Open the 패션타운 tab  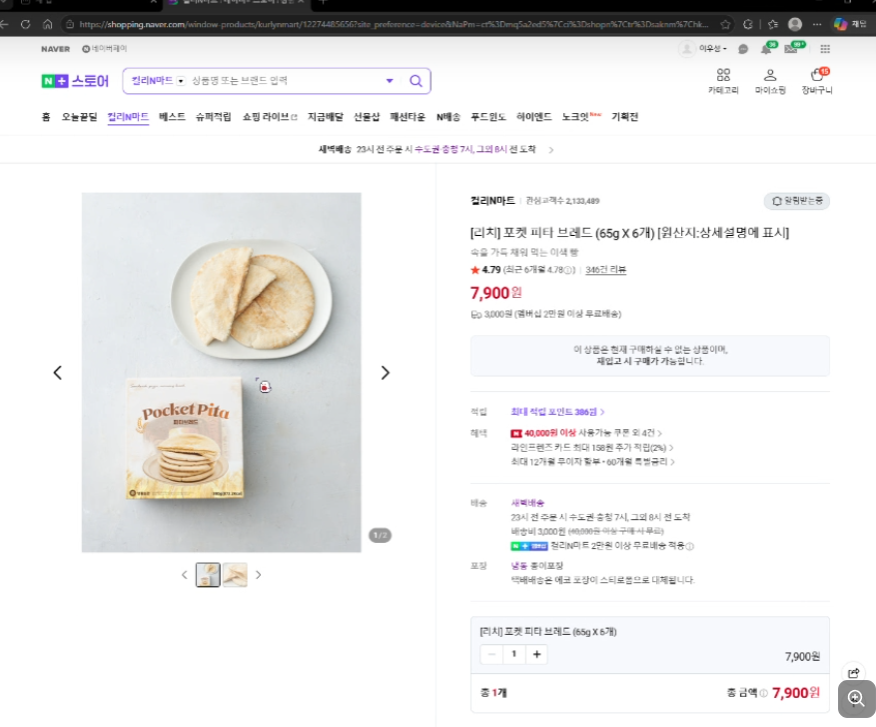pos(407,117)
